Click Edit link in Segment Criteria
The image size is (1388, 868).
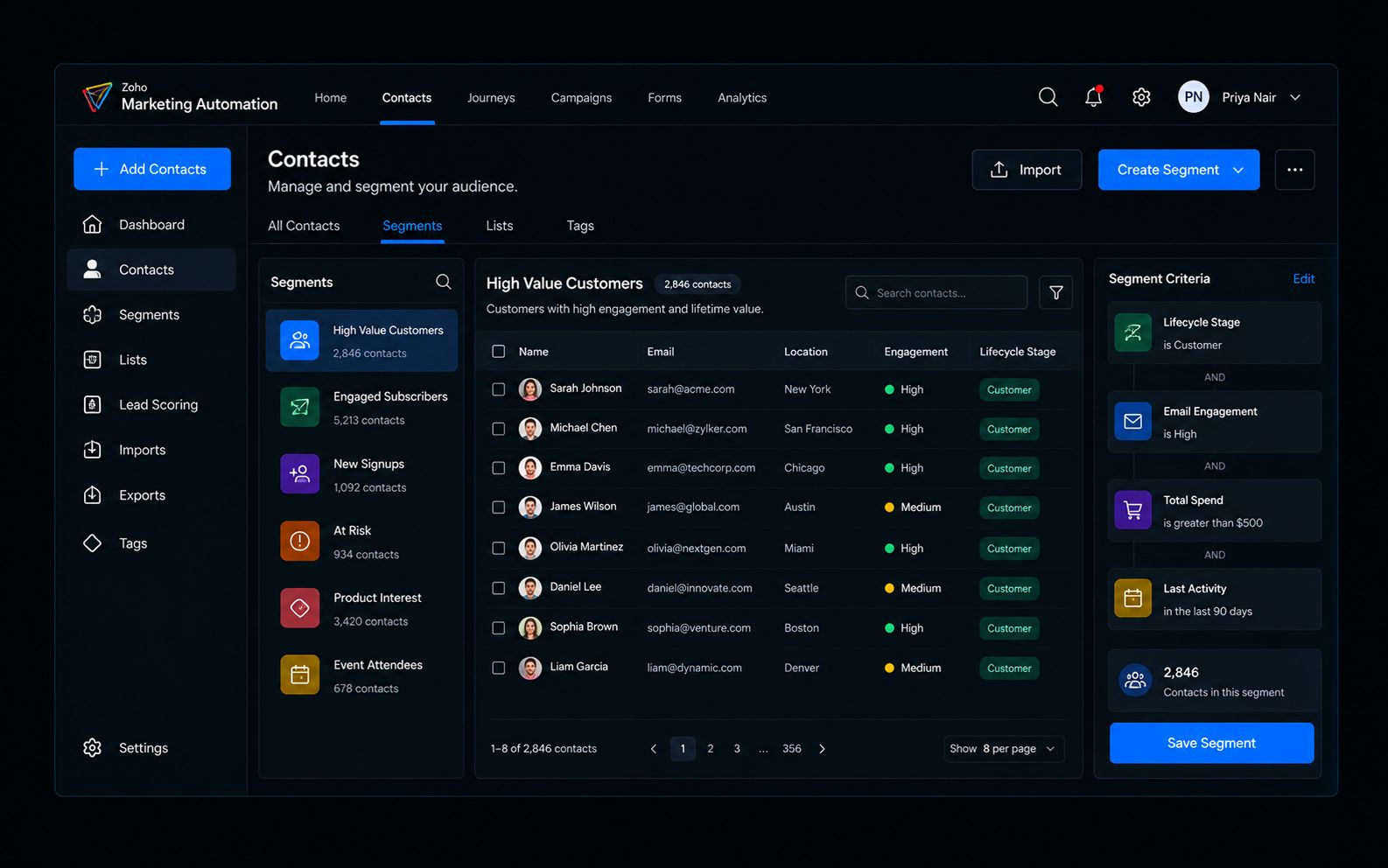1304,279
